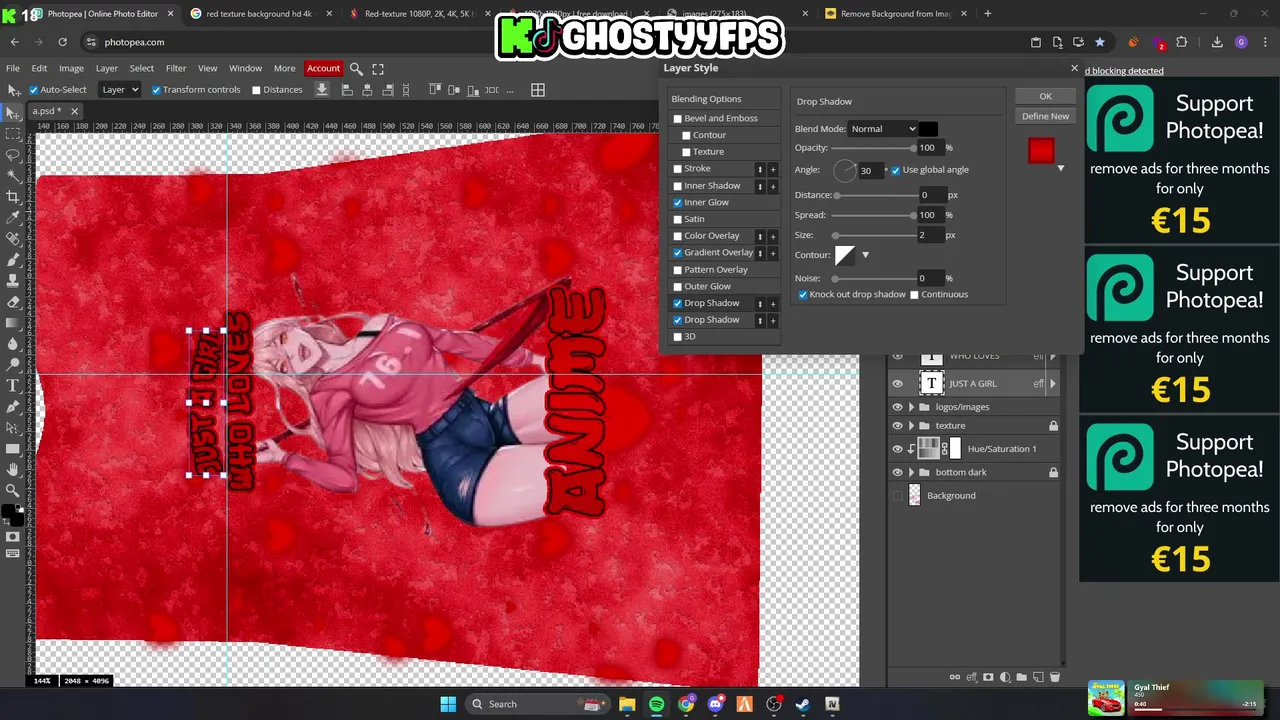The width and height of the screenshot is (1280, 720).
Task: Click the grid arrange icon in options bar
Action: click(x=537, y=90)
